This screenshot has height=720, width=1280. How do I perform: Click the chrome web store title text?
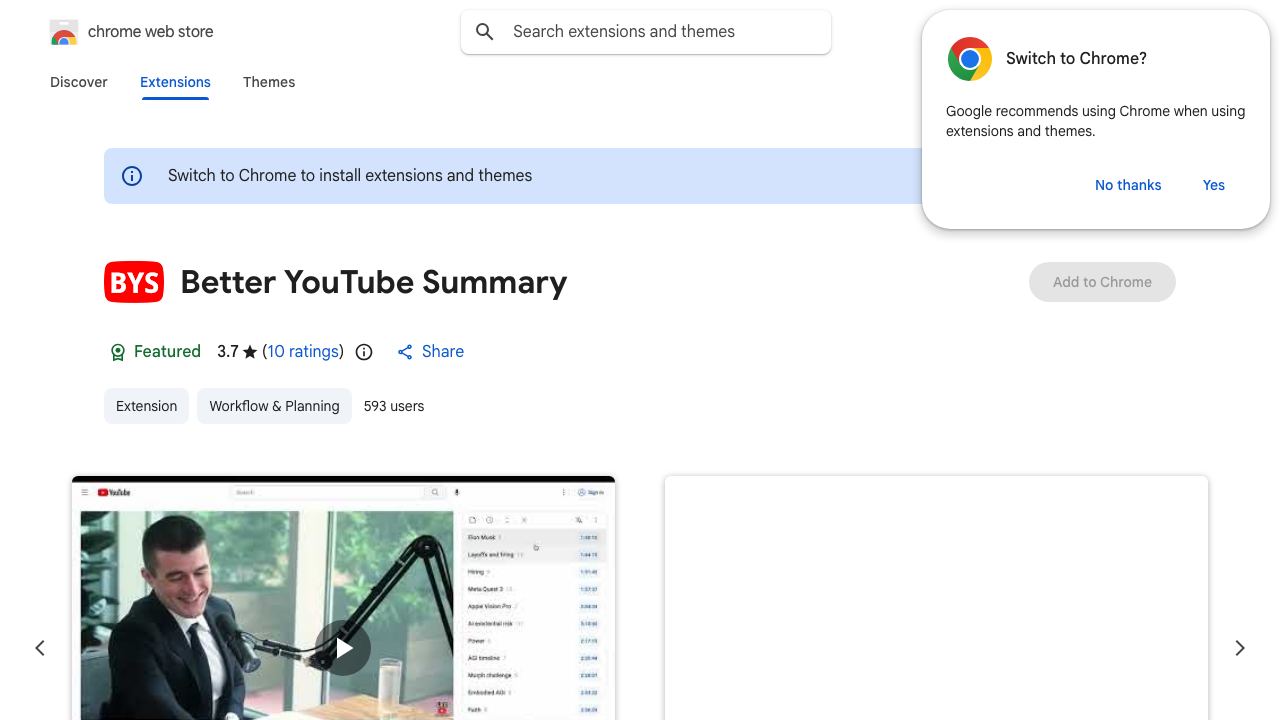[x=151, y=32]
